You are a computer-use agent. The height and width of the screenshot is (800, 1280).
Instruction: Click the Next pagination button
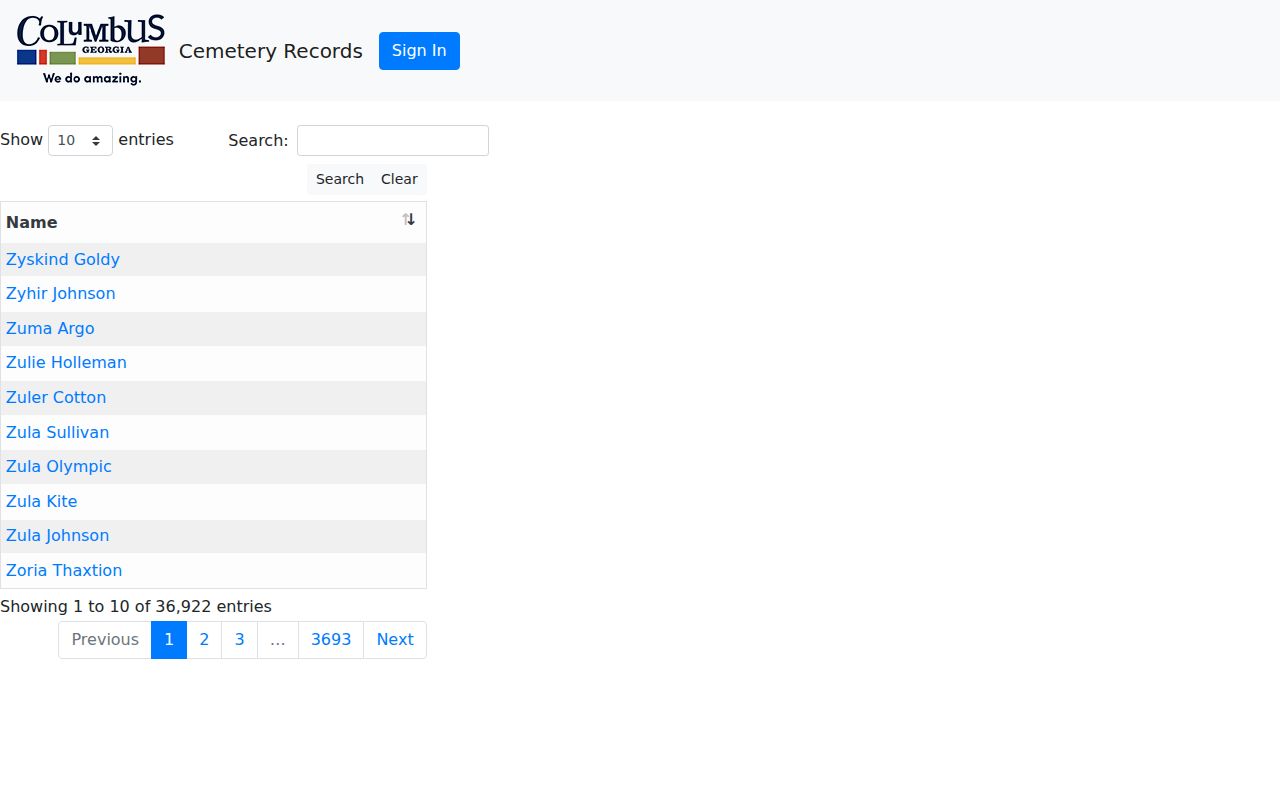(395, 640)
